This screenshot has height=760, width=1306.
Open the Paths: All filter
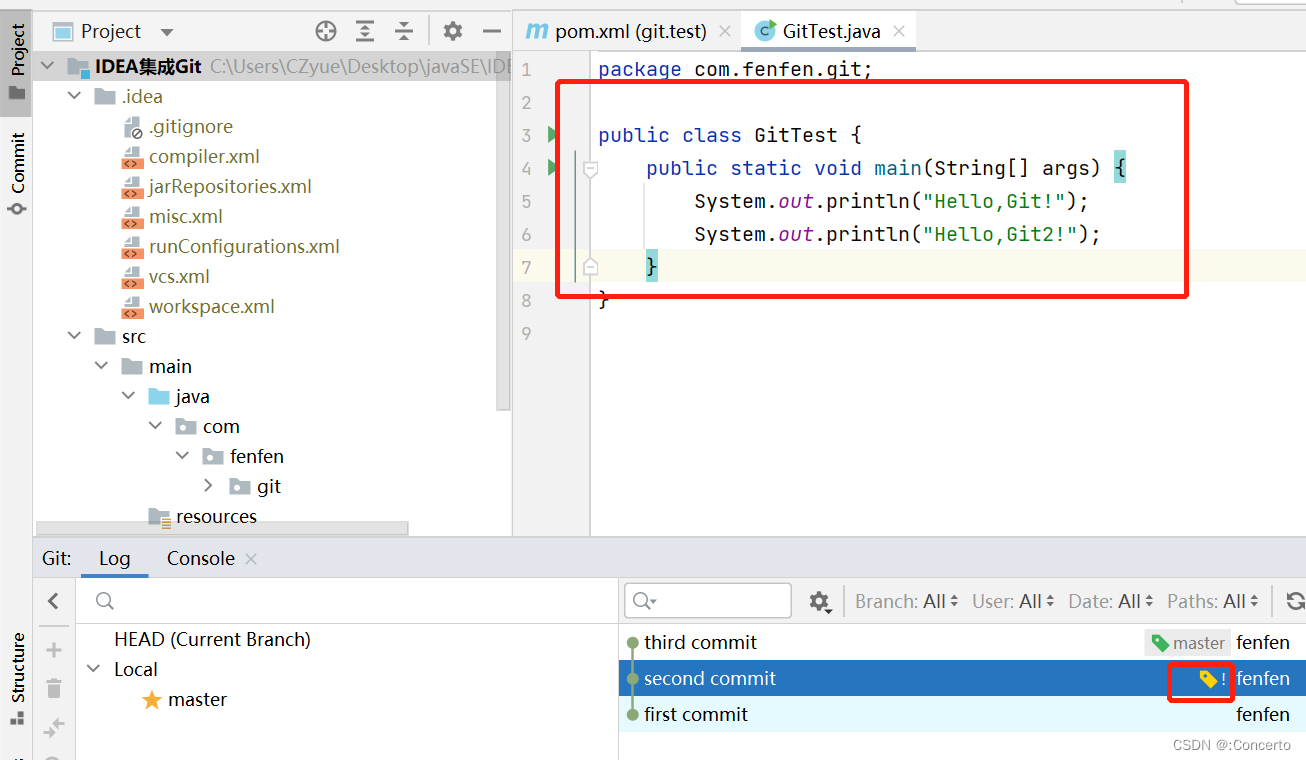pos(1214,601)
